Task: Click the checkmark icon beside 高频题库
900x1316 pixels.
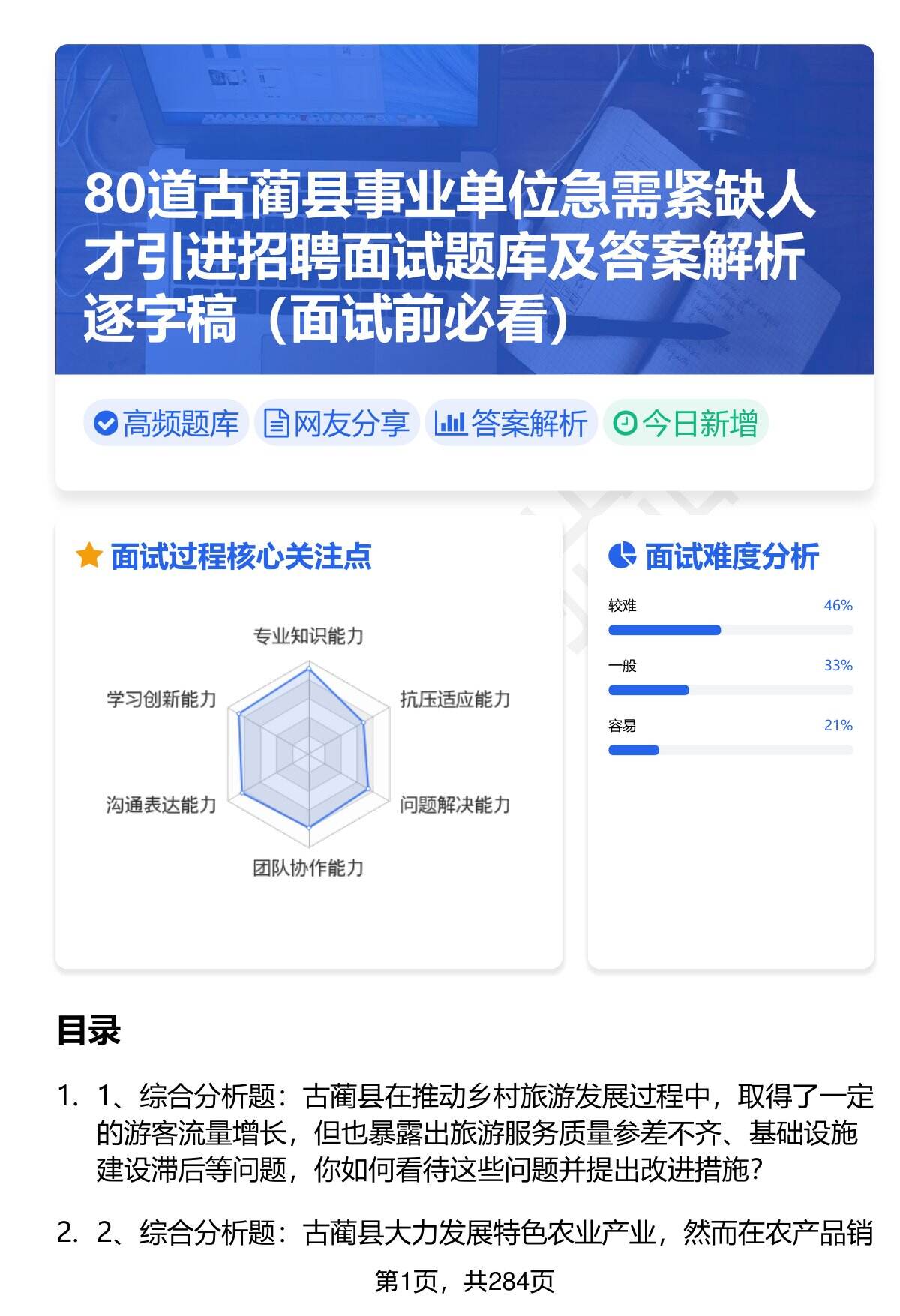Action: click(x=106, y=424)
